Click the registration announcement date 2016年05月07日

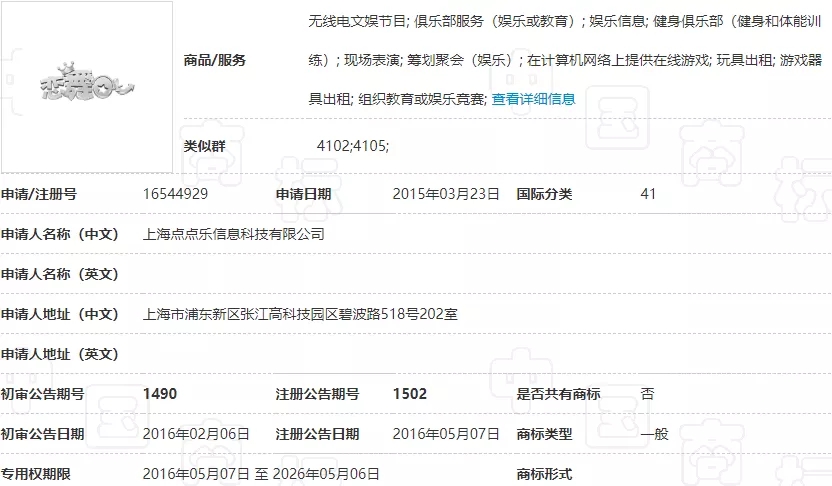click(x=446, y=434)
